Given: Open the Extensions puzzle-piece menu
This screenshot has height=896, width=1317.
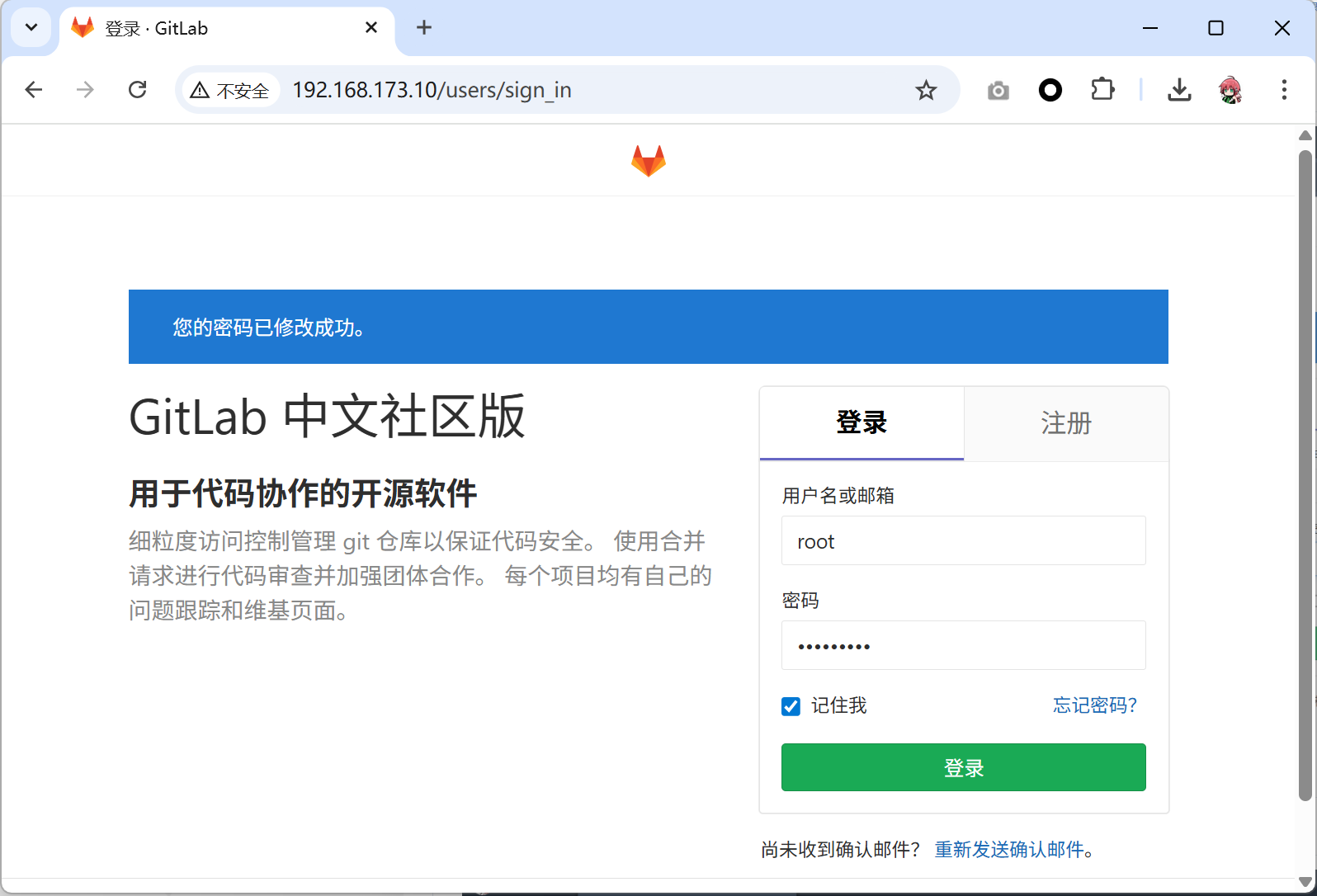Looking at the screenshot, I should 1102,90.
